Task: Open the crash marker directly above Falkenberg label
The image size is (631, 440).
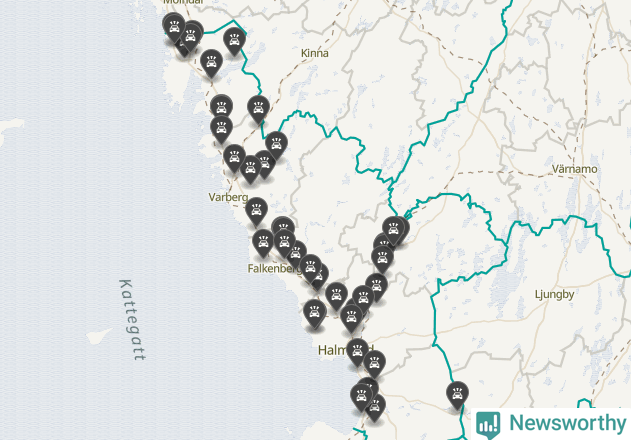Action: (x=263, y=244)
